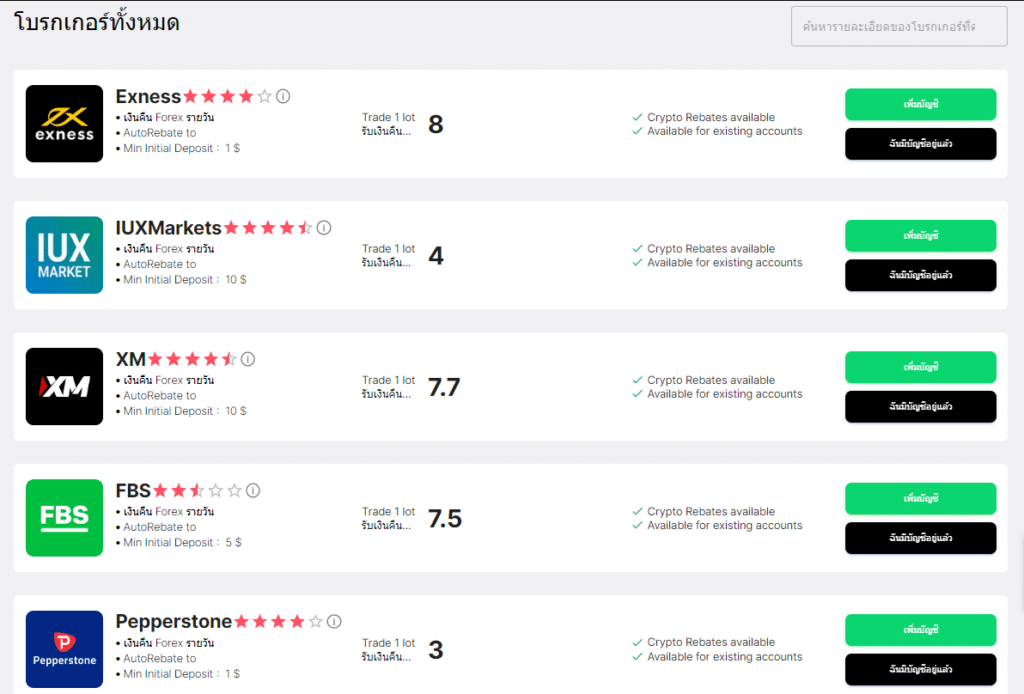Click 'Trade 1 lot' label in Exness row
The height and width of the screenshot is (694, 1024).
pyautogui.click(x=389, y=118)
